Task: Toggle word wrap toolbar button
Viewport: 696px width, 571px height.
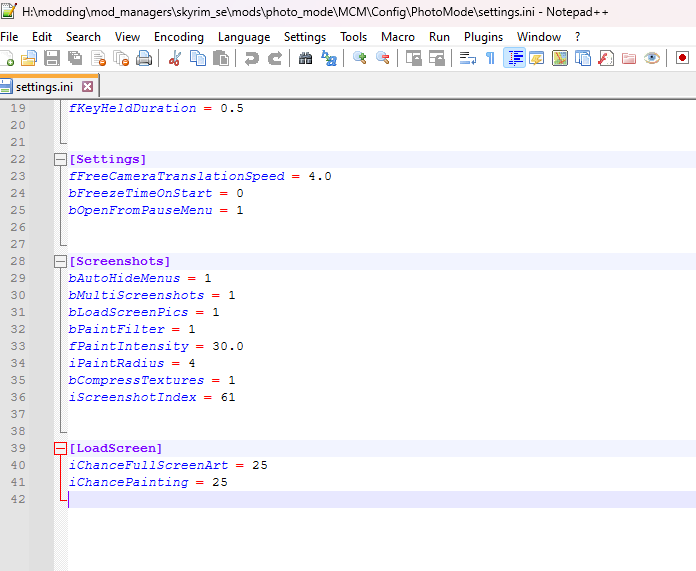Action: [x=467, y=58]
